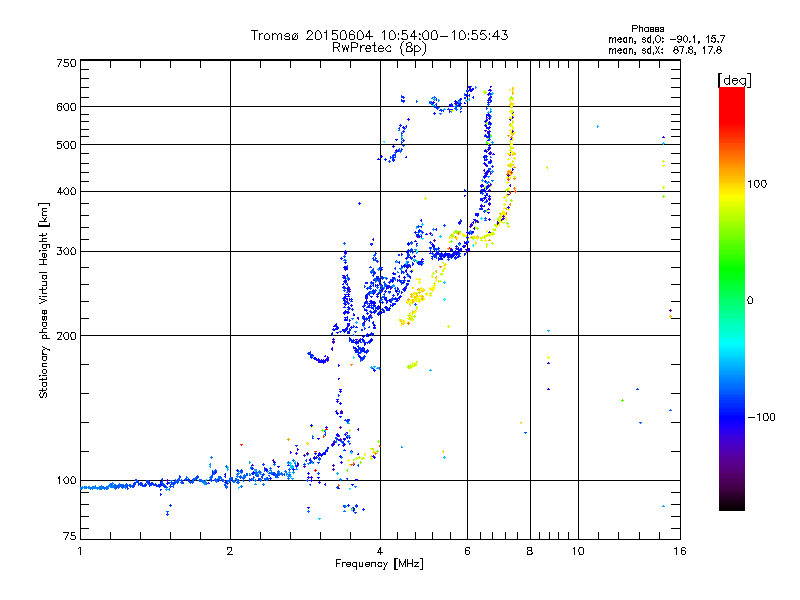Click the x-axis tick label '8'
This screenshot has width=800, height=600.
point(530,551)
